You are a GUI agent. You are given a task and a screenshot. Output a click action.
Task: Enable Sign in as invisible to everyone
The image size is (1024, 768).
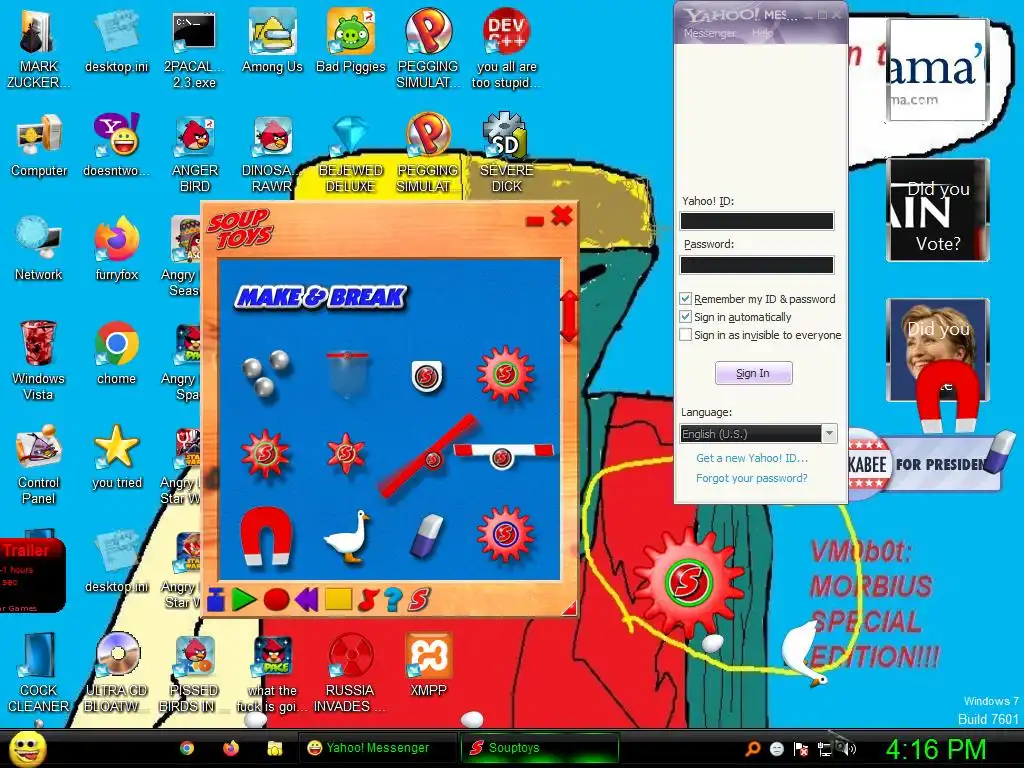[x=685, y=335]
